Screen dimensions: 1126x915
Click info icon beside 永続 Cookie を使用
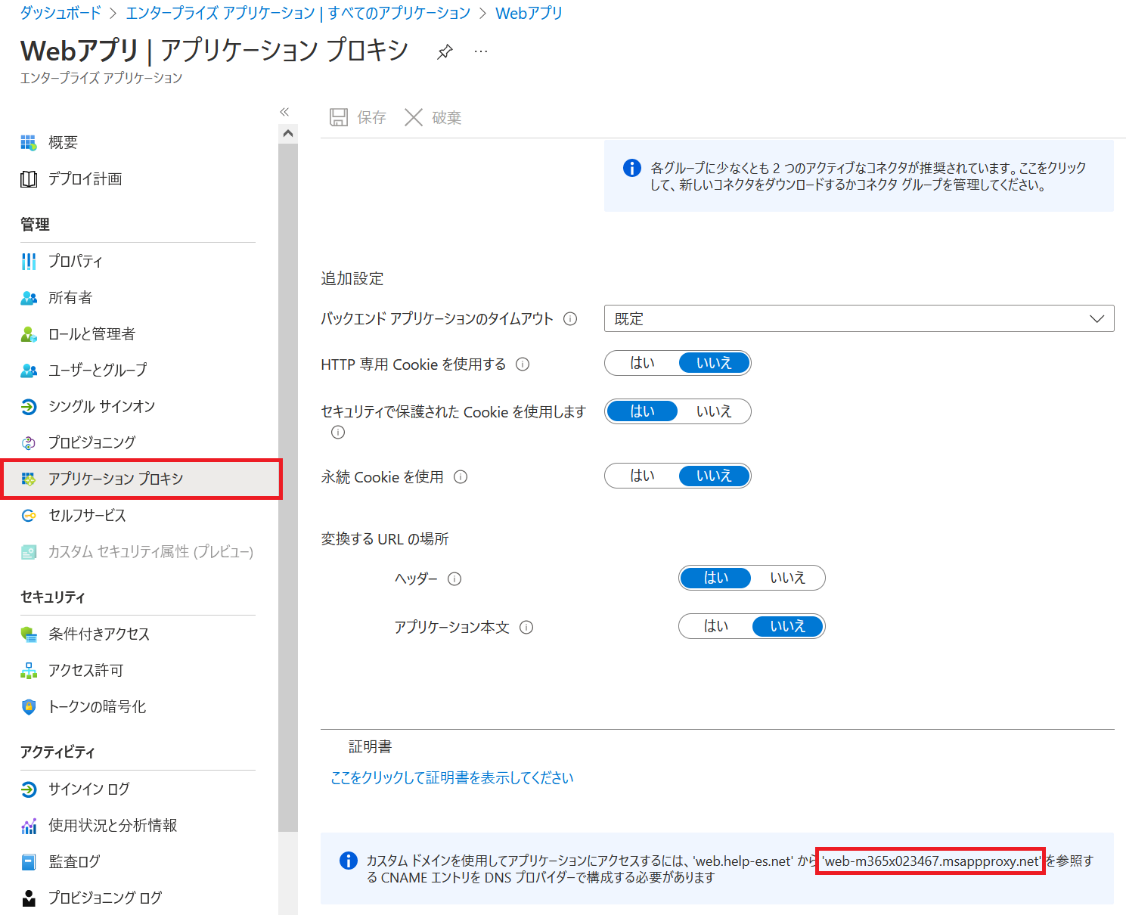tap(460, 477)
